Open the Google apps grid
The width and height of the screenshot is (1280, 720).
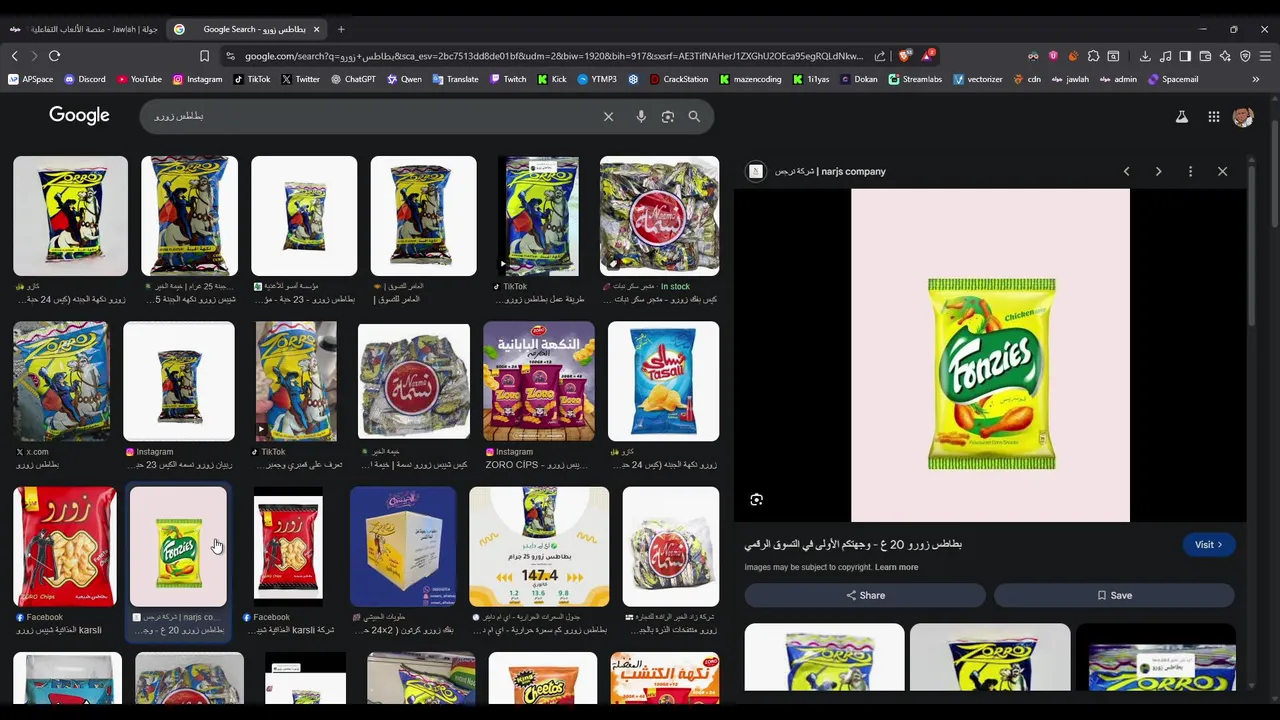click(1213, 117)
